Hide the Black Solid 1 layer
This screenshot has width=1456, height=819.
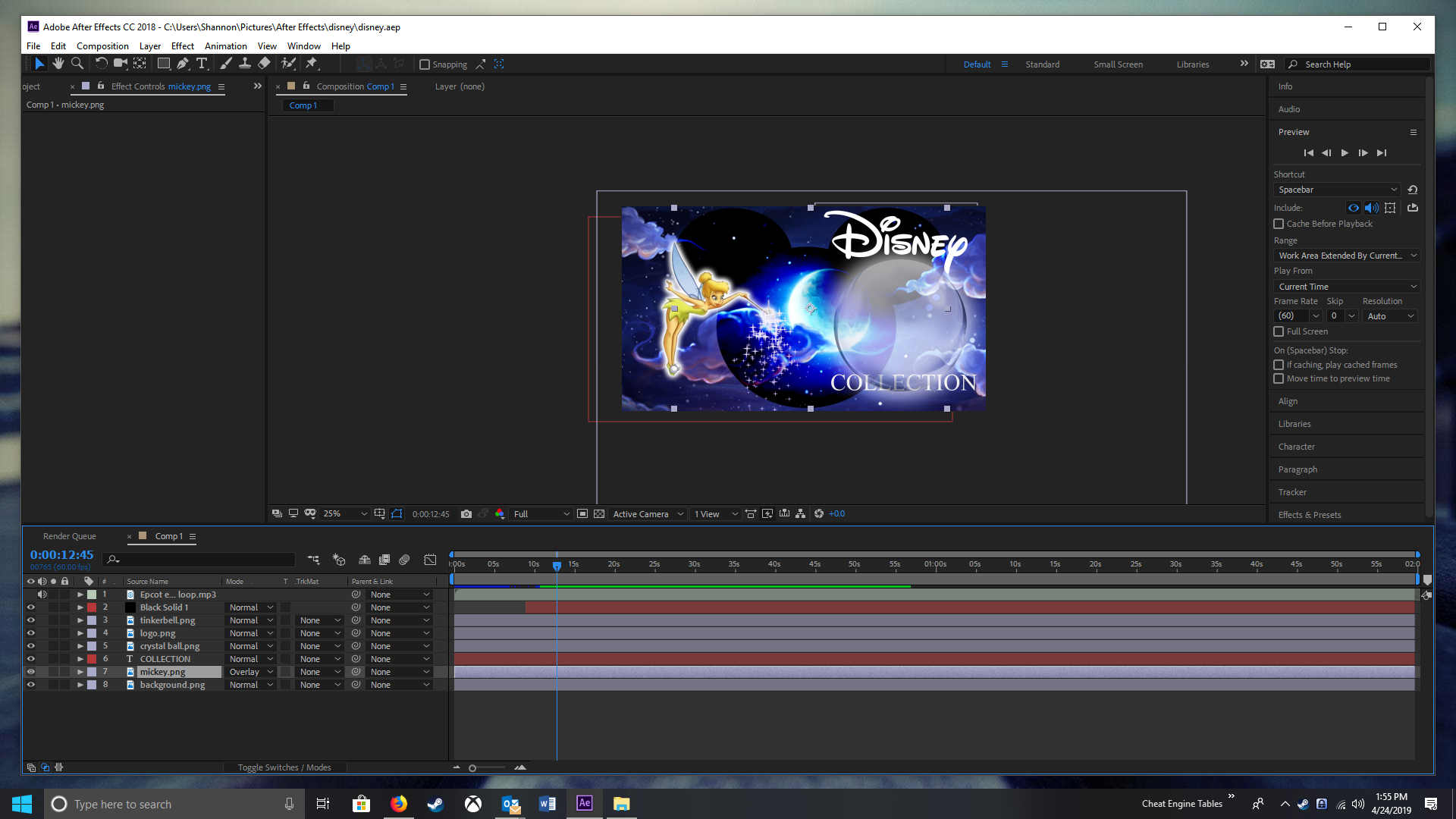click(x=31, y=607)
